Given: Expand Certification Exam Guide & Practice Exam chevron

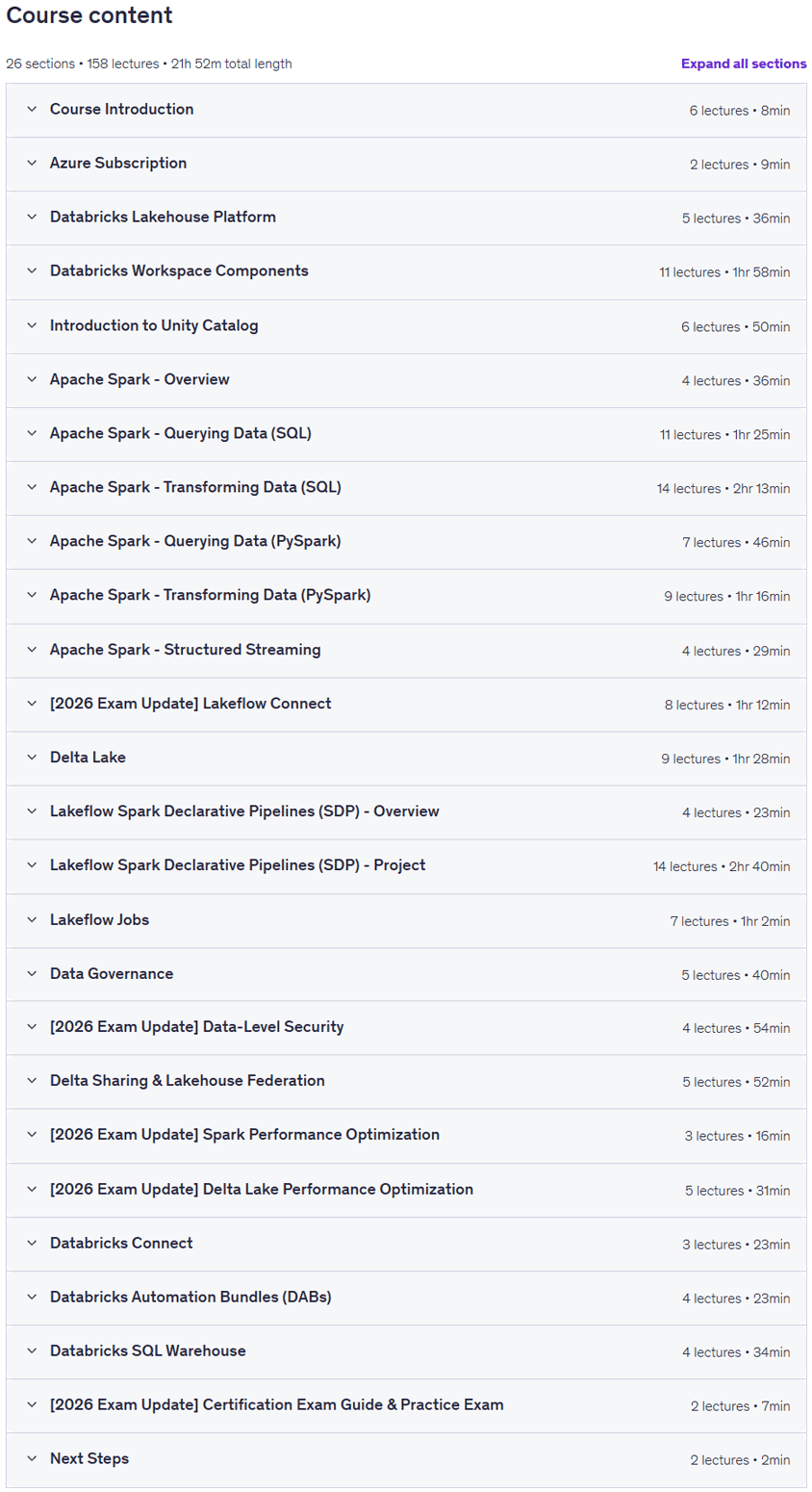Looking at the screenshot, I should point(32,1406).
